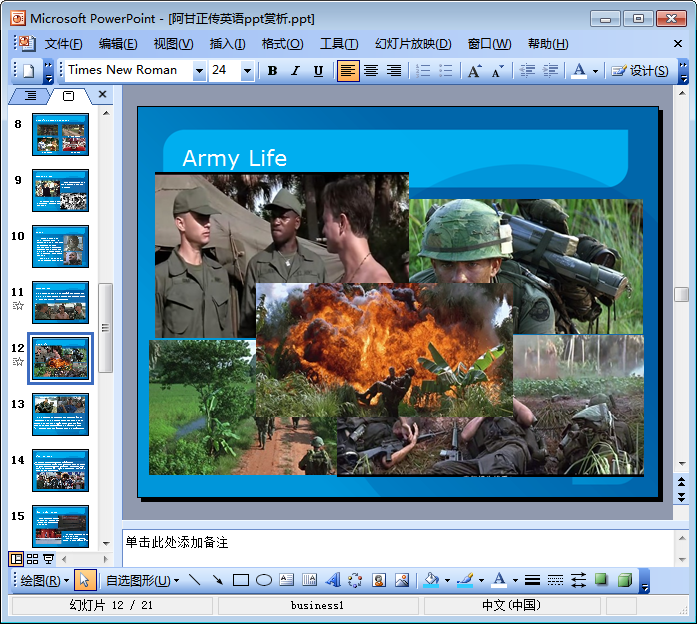Click the Increase indent icon
This screenshot has height=624, width=697.
[x=550, y=71]
